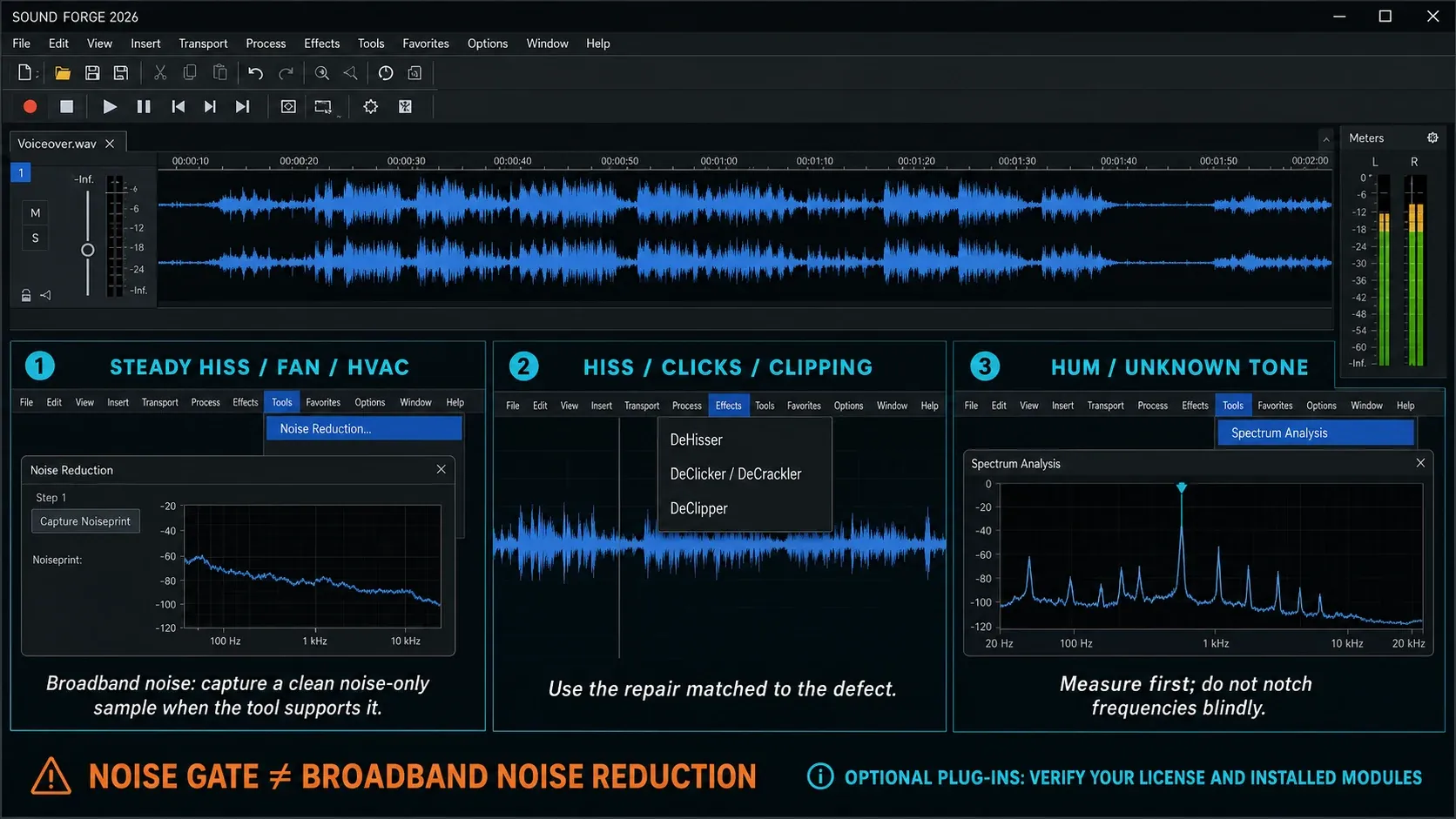The image size is (1456, 819).
Task: Click the "Noiseprint:" label
Action: (57, 560)
